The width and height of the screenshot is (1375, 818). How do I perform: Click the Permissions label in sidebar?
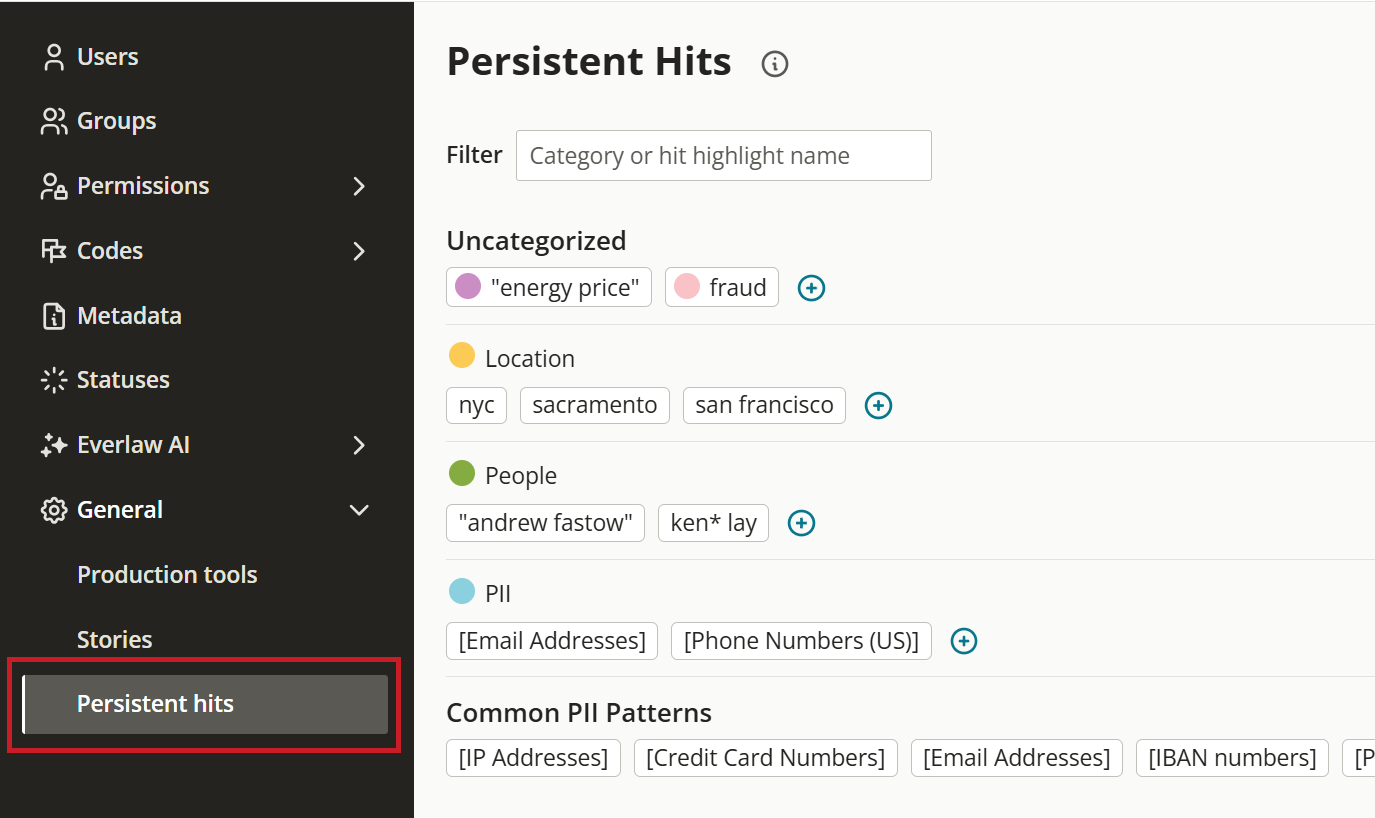point(143,186)
